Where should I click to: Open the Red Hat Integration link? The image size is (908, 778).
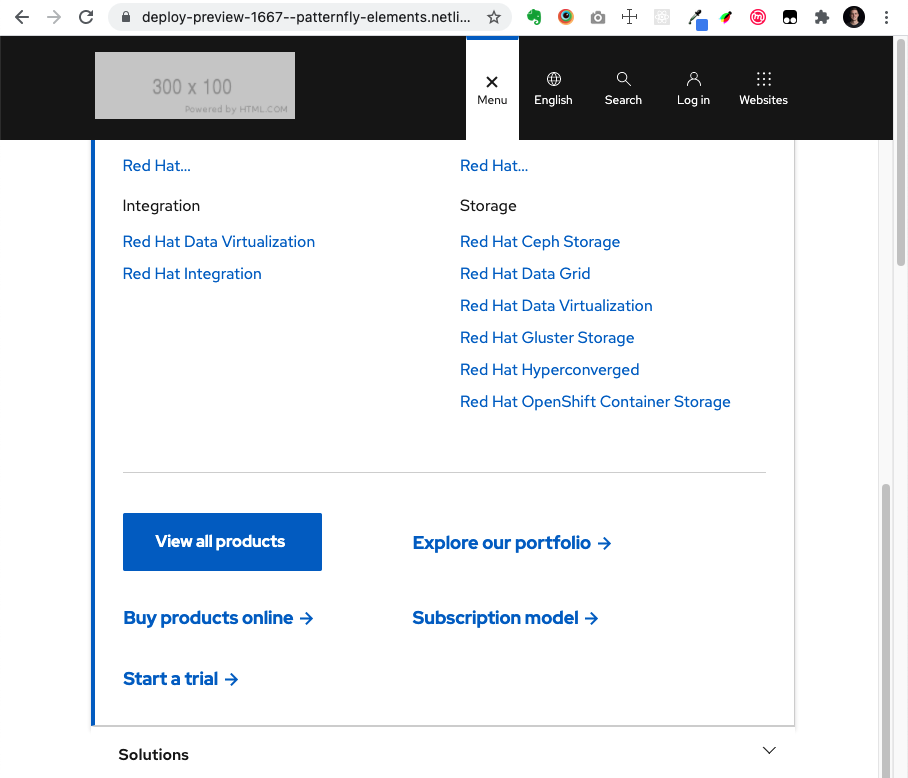point(192,274)
